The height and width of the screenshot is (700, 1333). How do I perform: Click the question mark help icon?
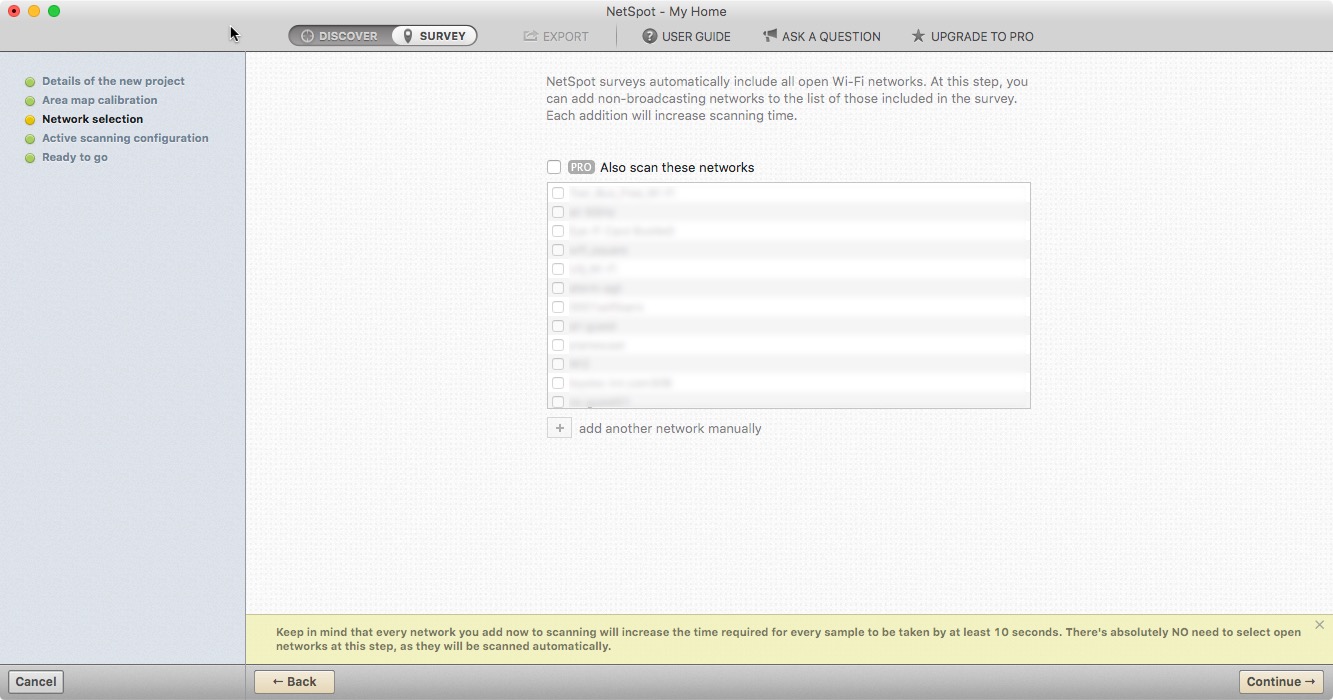point(650,36)
